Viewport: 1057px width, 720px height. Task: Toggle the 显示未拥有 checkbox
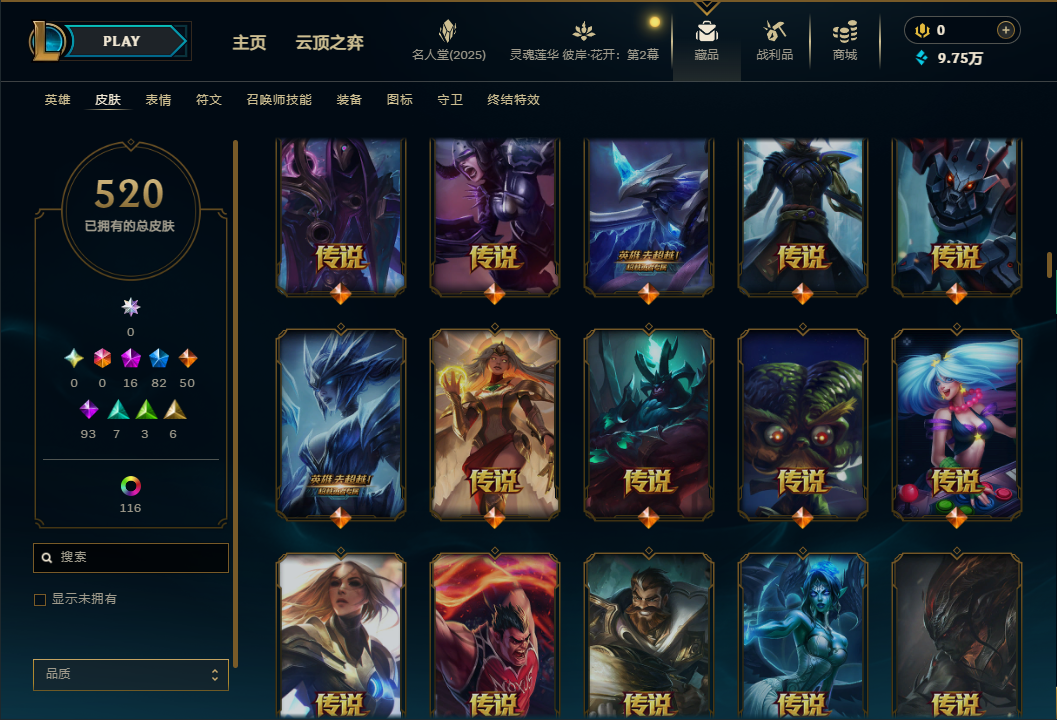point(40,599)
